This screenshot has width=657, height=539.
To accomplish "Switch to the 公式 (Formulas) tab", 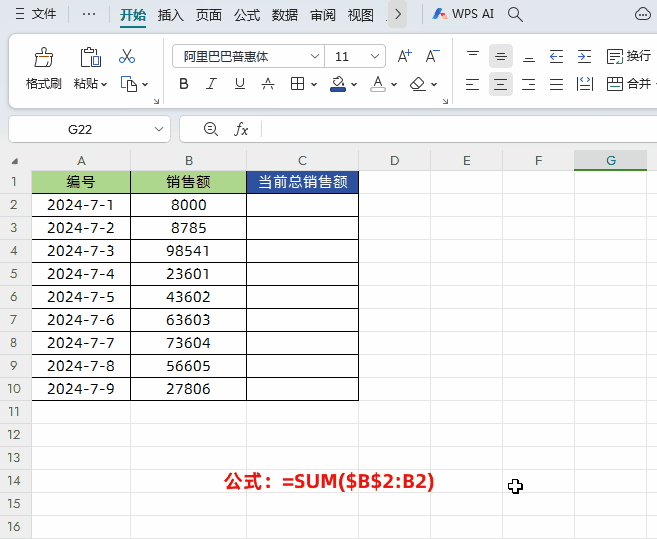I will (247, 15).
